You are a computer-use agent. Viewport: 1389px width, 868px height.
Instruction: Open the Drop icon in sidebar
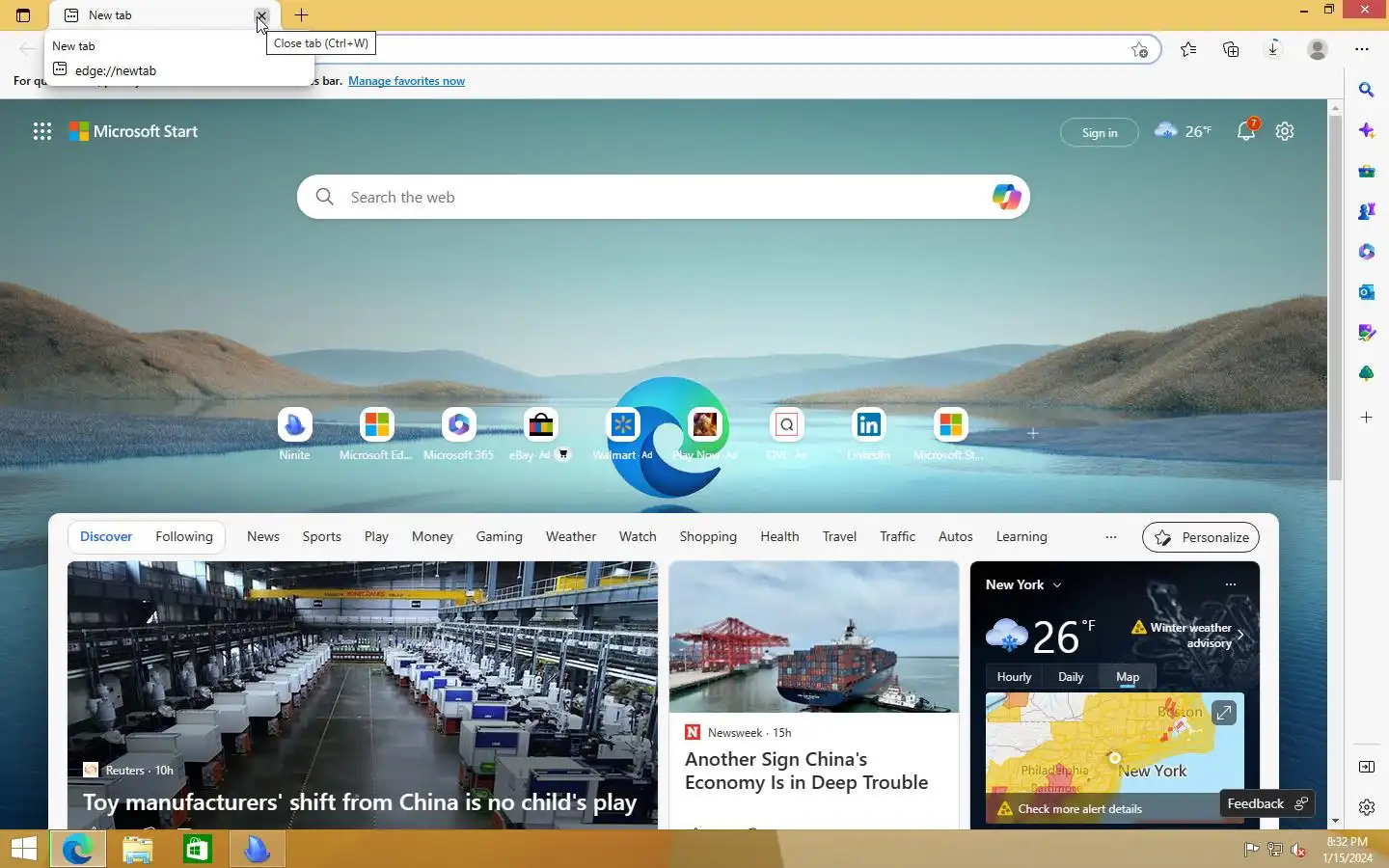coord(1366,333)
